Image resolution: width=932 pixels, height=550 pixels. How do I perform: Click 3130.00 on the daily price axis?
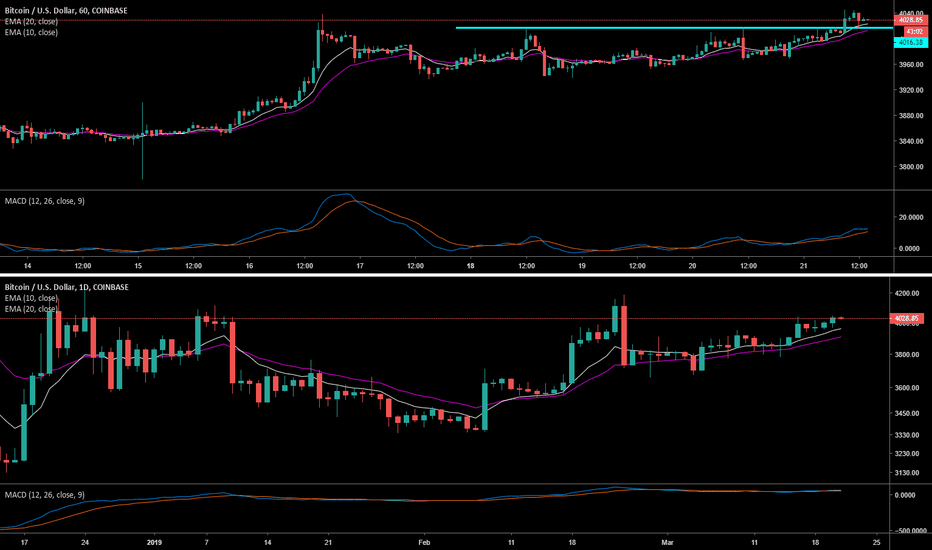906,473
